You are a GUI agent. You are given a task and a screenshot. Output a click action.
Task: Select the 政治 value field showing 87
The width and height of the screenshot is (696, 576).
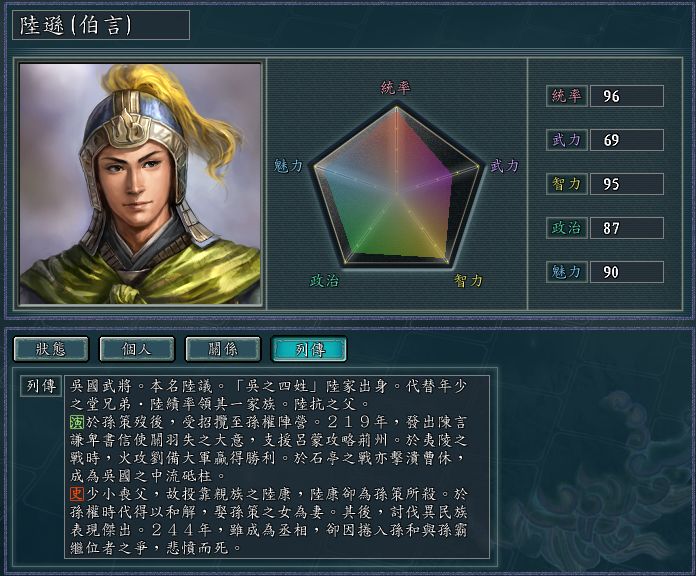click(x=627, y=228)
